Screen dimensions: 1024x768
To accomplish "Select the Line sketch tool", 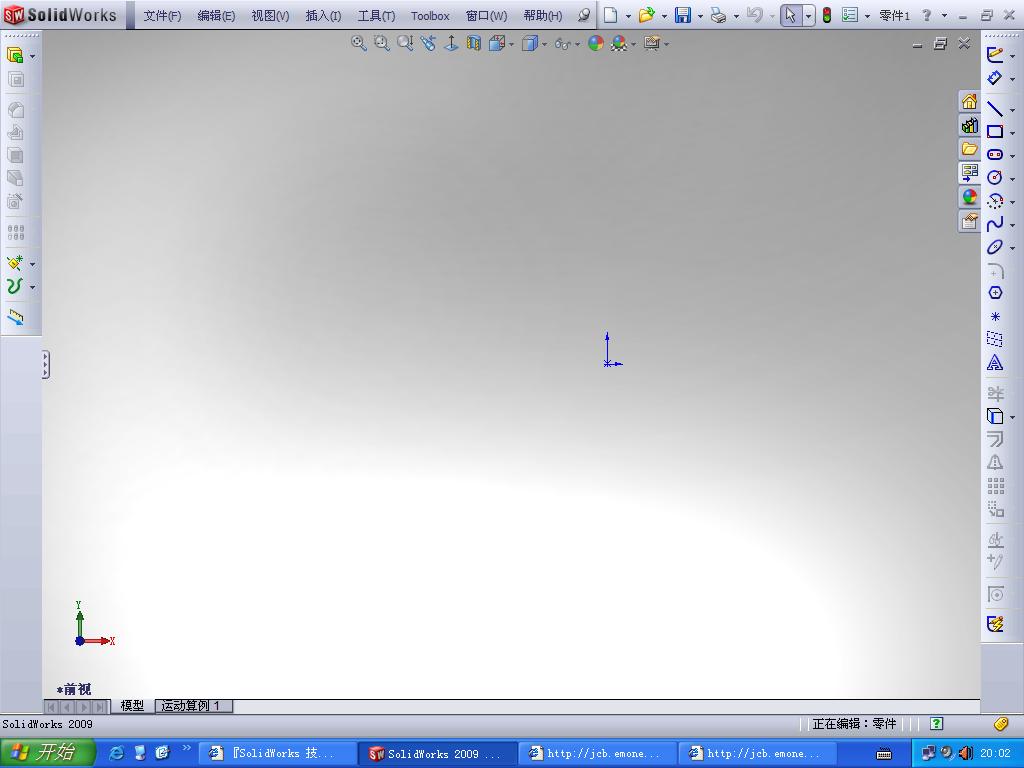I will point(995,108).
